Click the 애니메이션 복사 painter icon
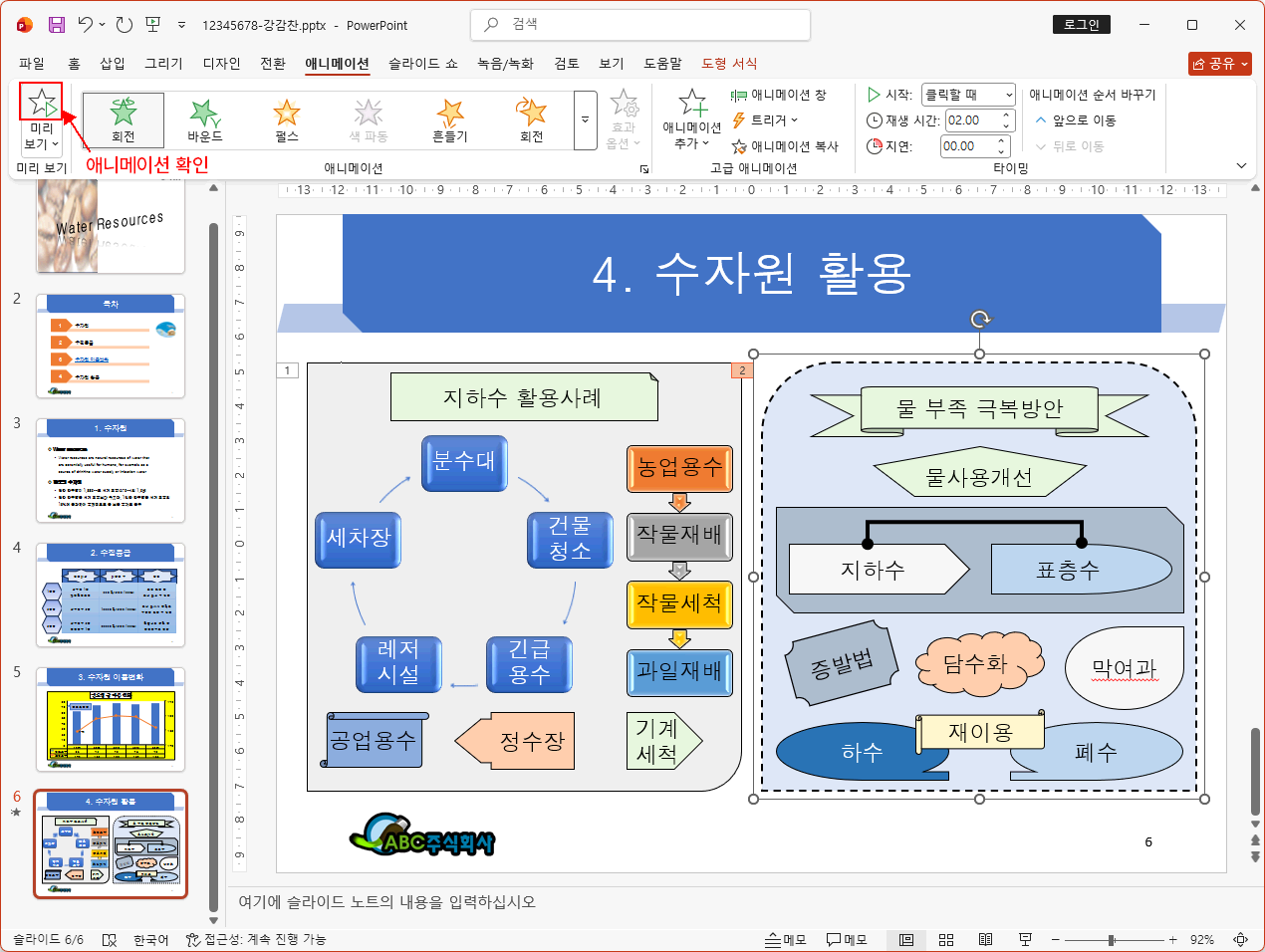The image size is (1265, 952). (739, 146)
